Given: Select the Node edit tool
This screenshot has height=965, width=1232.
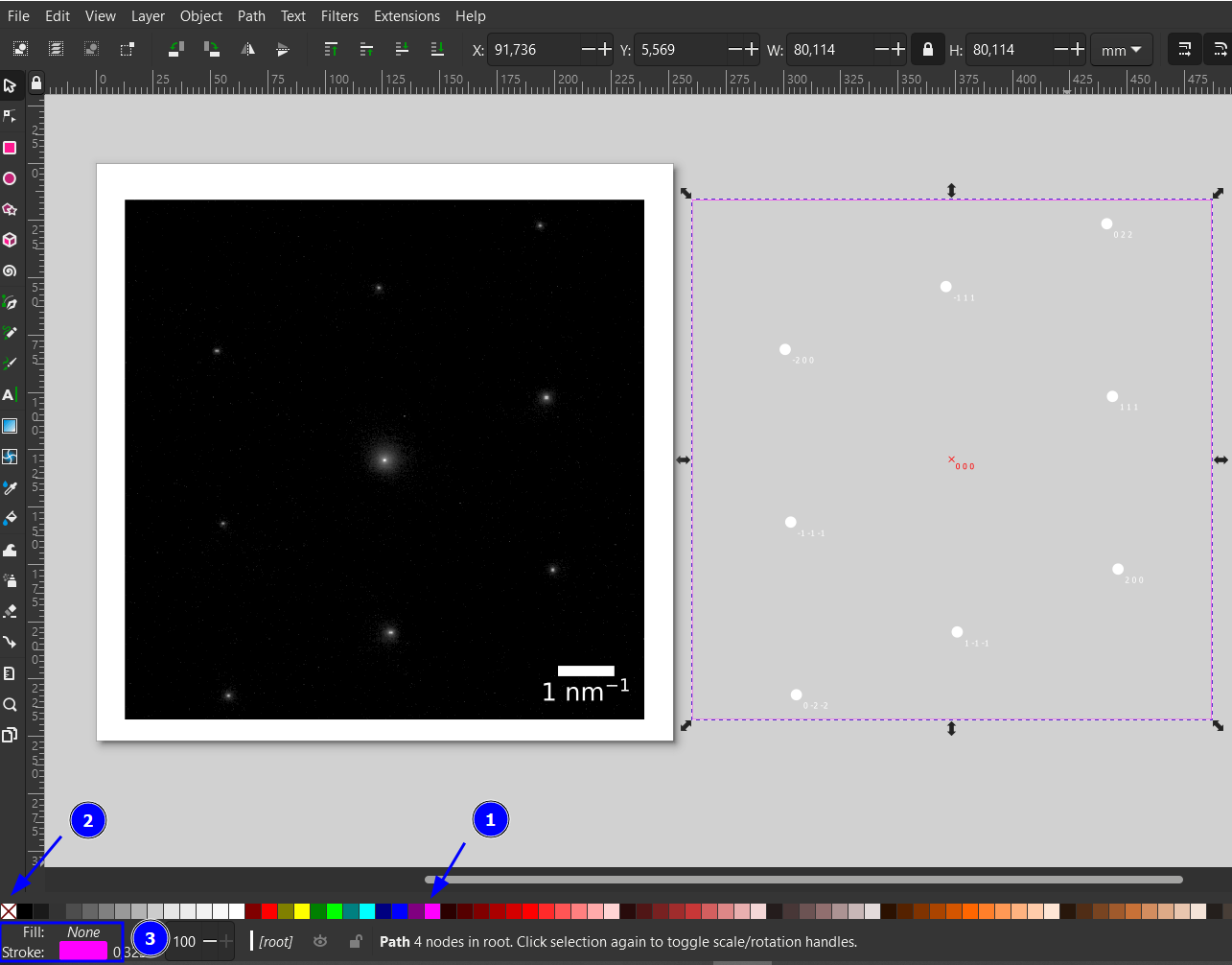Looking at the screenshot, I should pos(10,116).
